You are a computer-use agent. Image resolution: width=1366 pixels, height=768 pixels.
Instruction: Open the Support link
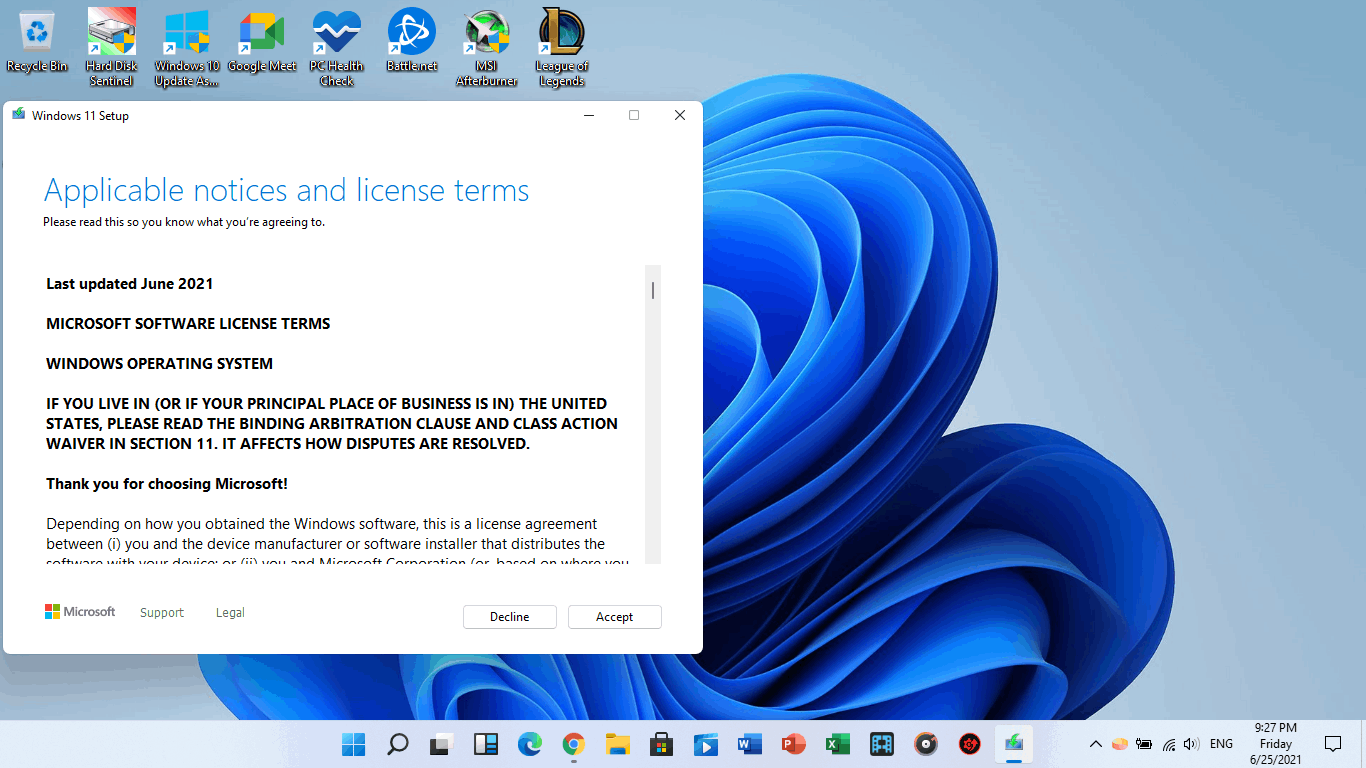162,613
